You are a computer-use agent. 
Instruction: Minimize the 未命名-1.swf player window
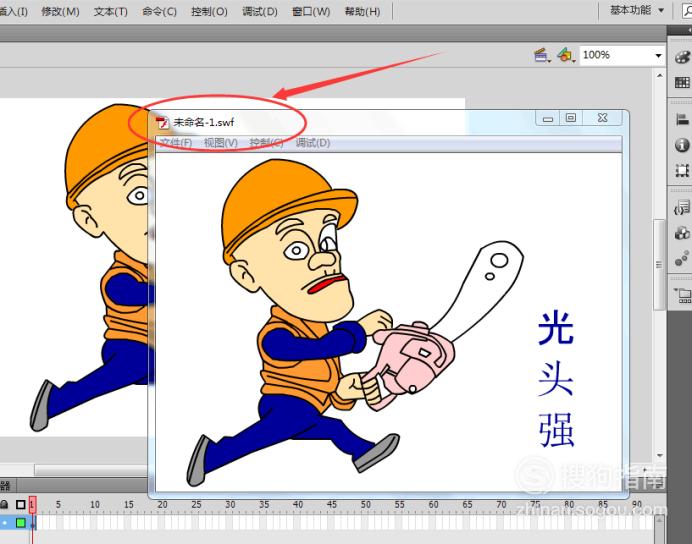pos(548,118)
